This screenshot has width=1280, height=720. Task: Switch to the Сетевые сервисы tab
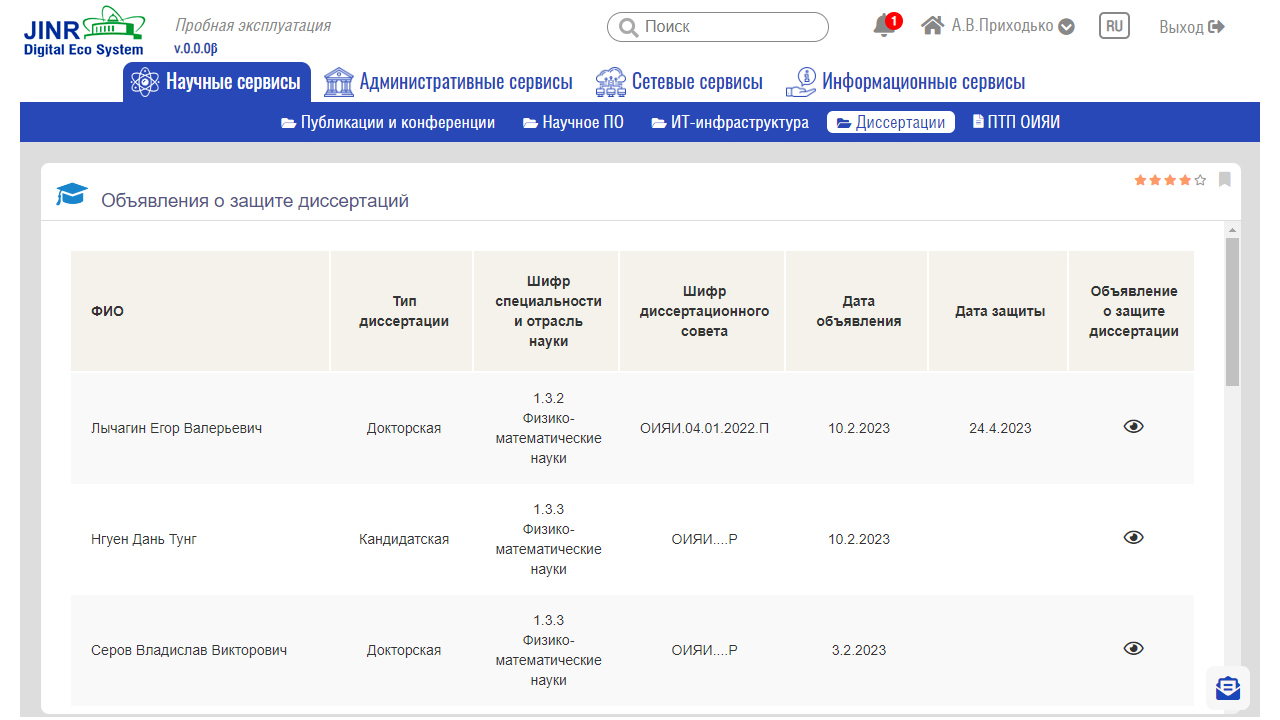point(679,82)
